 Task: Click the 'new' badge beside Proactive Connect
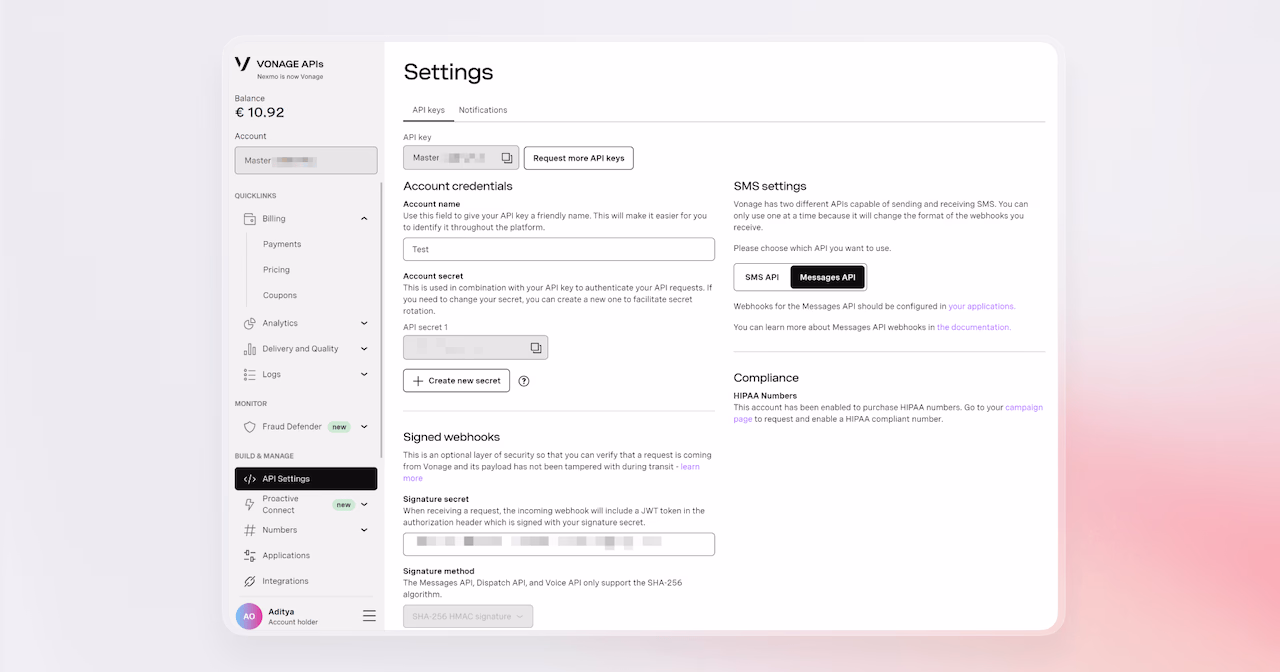pyautogui.click(x=344, y=505)
